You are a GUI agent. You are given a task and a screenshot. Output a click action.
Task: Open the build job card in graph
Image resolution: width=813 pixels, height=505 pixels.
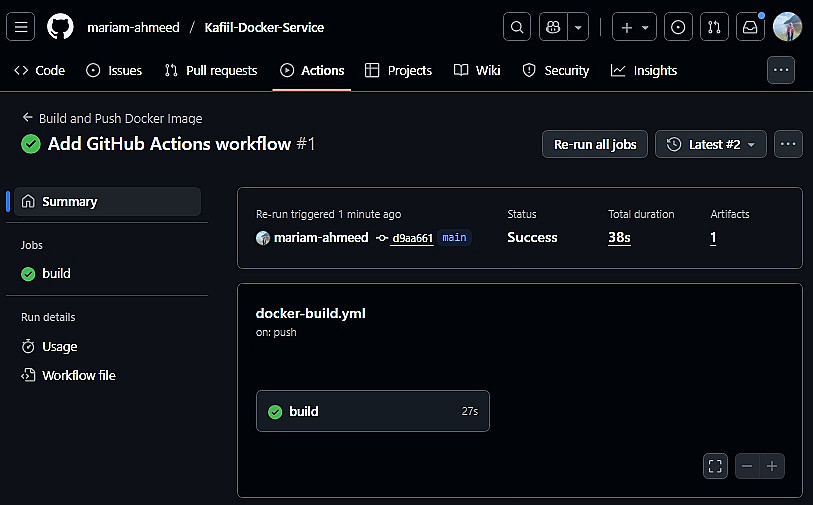click(372, 411)
